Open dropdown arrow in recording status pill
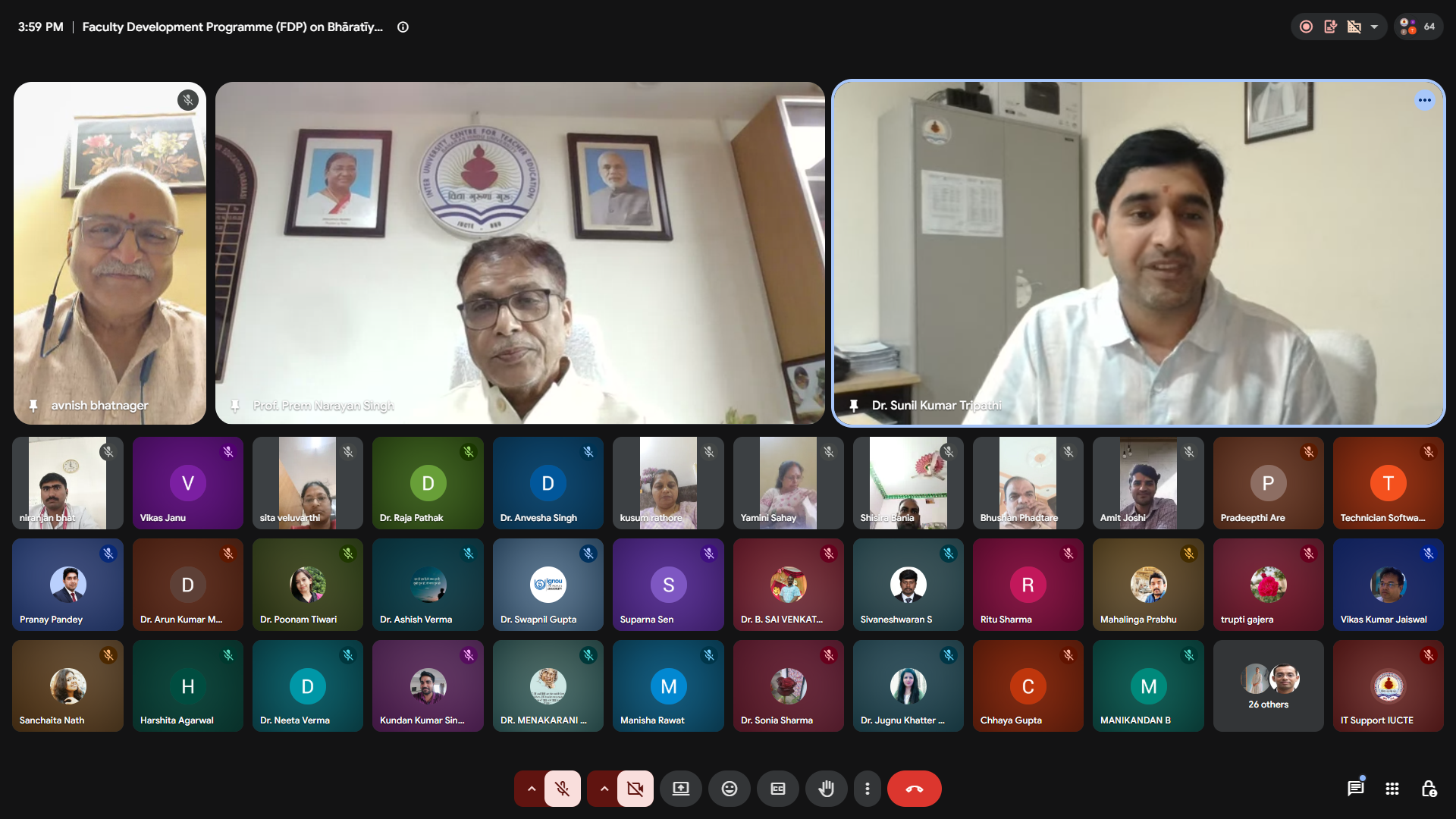This screenshot has height=819, width=1456. [1374, 27]
